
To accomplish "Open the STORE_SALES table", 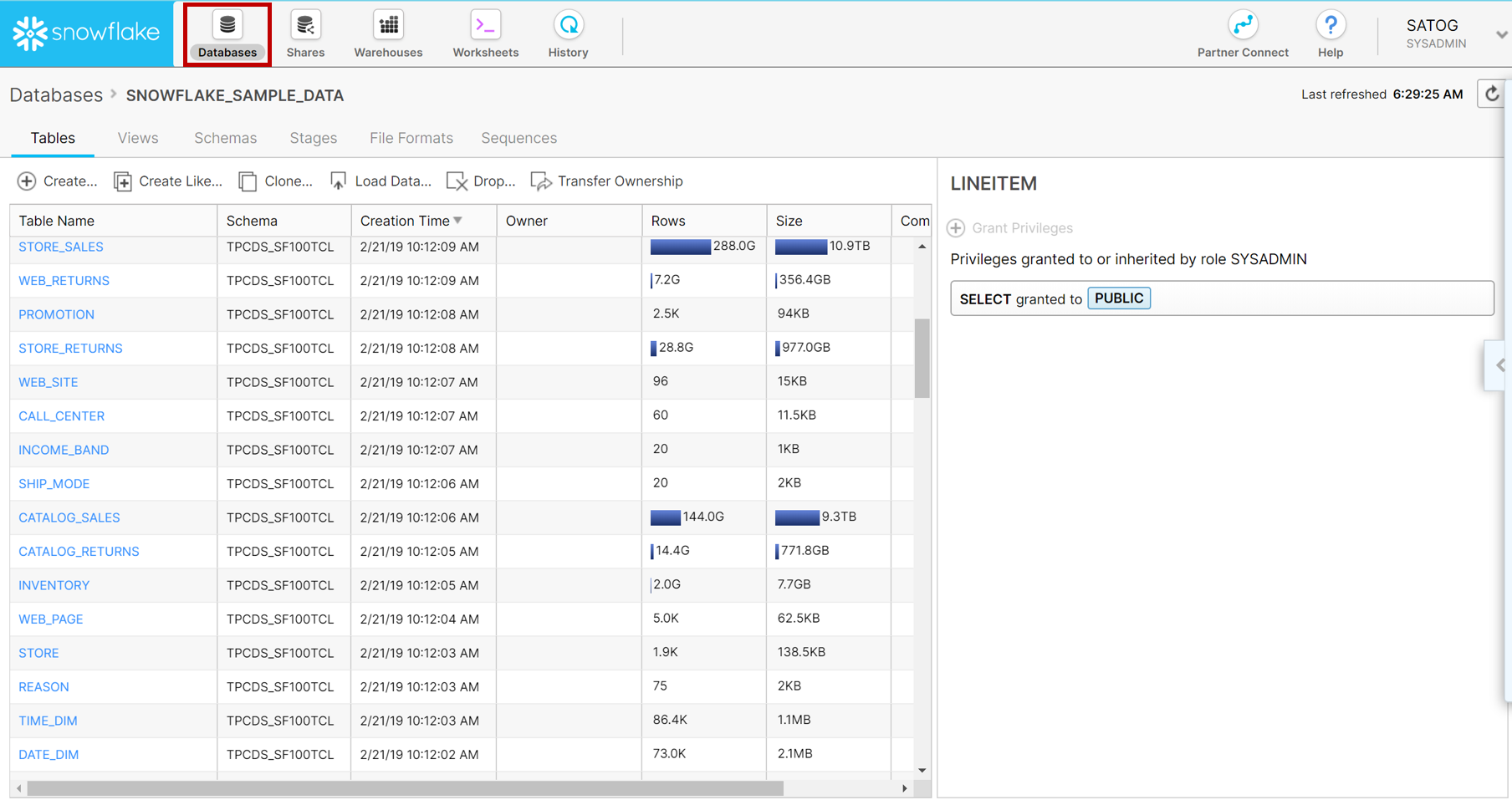I will (61, 247).
